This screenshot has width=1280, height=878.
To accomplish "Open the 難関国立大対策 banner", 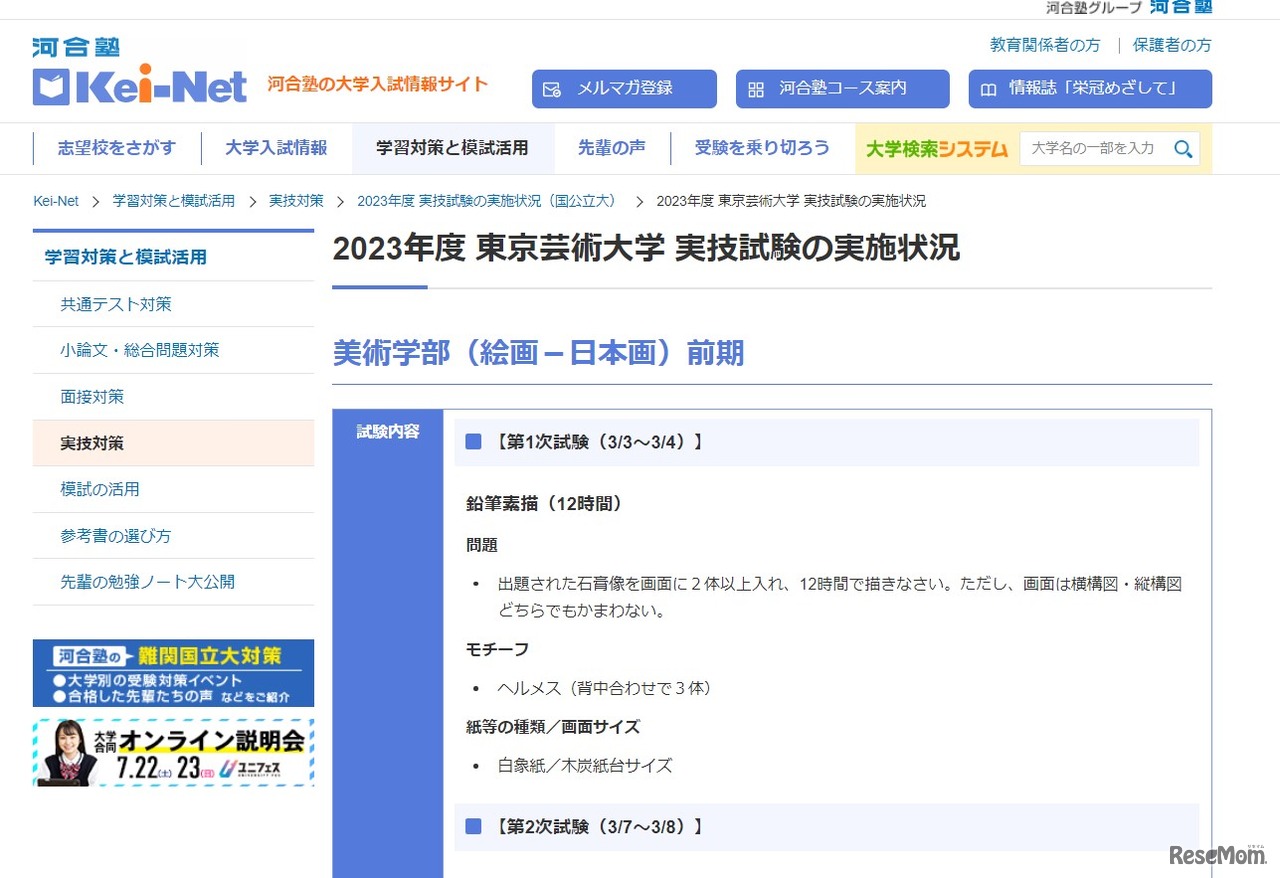I will [x=173, y=673].
